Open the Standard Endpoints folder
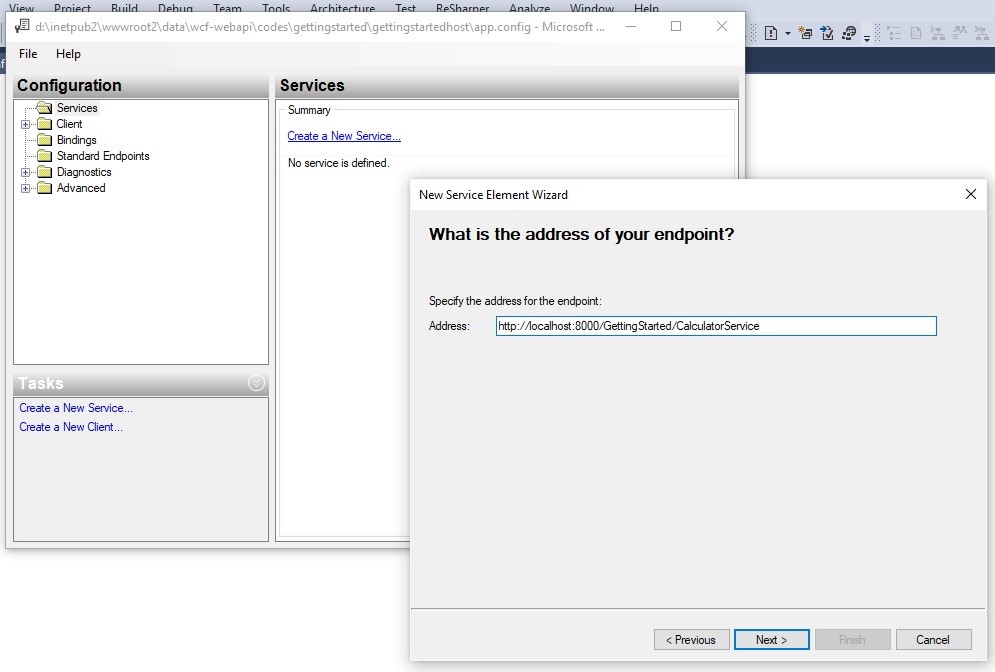This screenshot has height=672, width=995. [105, 156]
